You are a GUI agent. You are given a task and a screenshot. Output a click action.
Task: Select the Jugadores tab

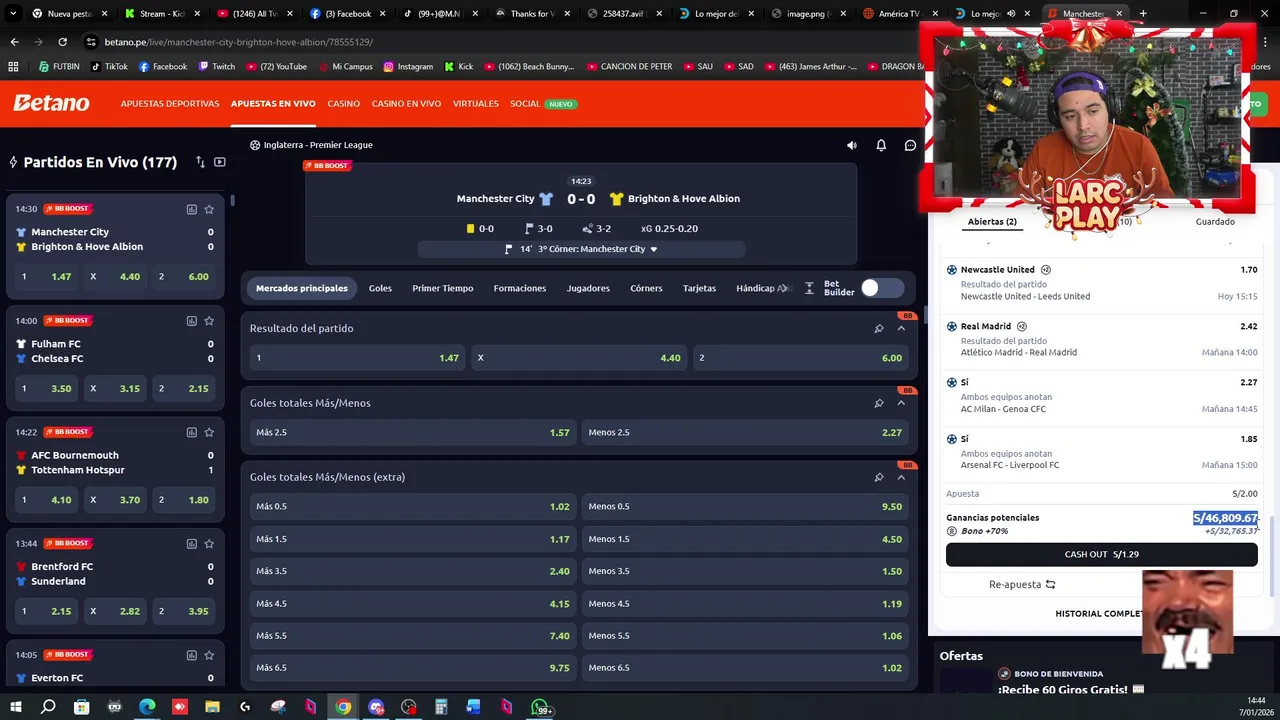588,288
